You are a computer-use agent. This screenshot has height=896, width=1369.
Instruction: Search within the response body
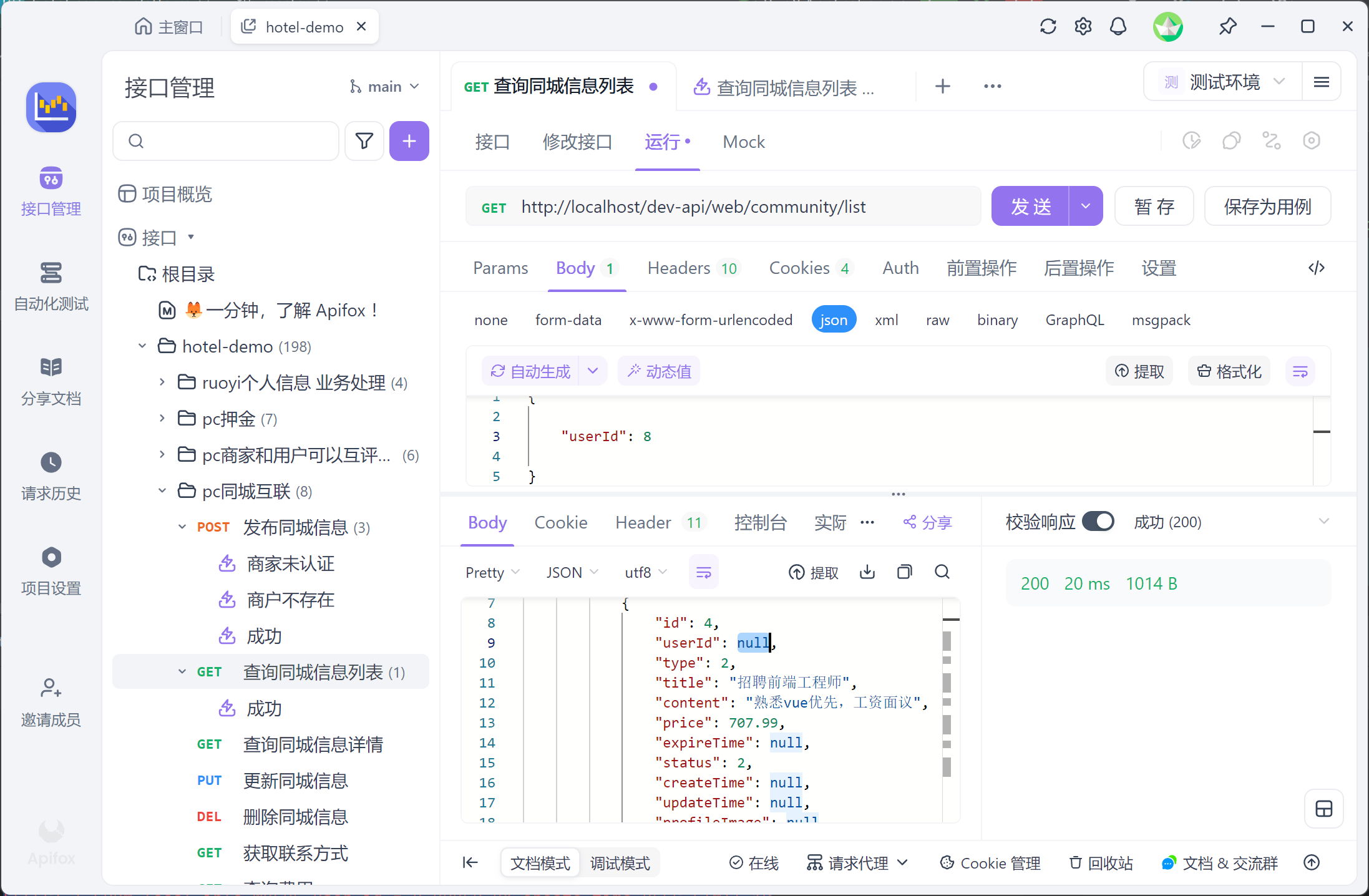click(942, 572)
